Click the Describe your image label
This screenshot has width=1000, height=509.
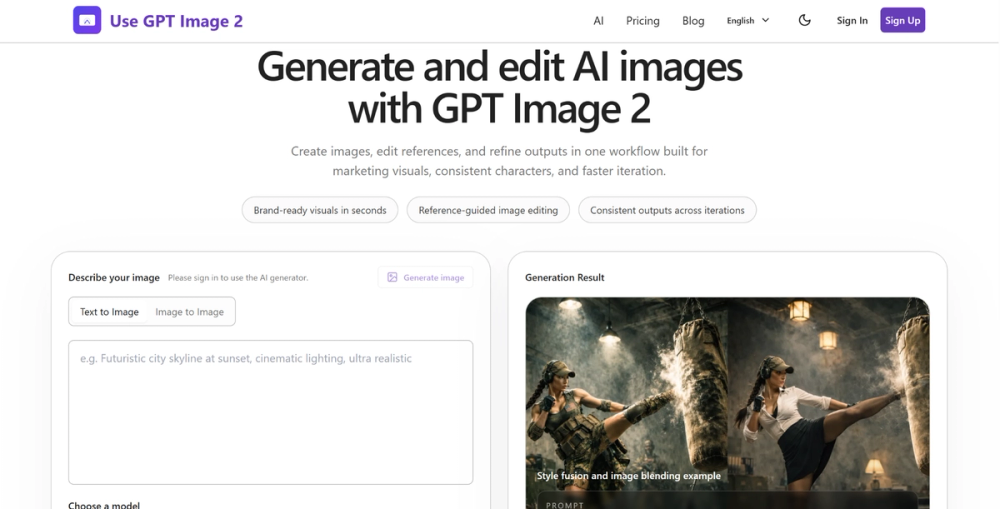click(114, 277)
